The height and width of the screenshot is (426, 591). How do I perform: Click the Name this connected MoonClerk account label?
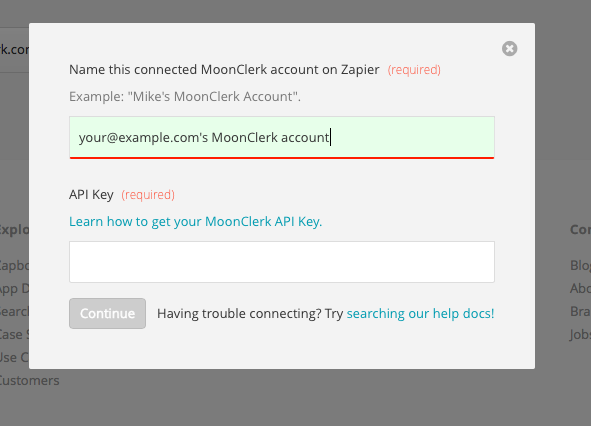(x=224, y=70)
